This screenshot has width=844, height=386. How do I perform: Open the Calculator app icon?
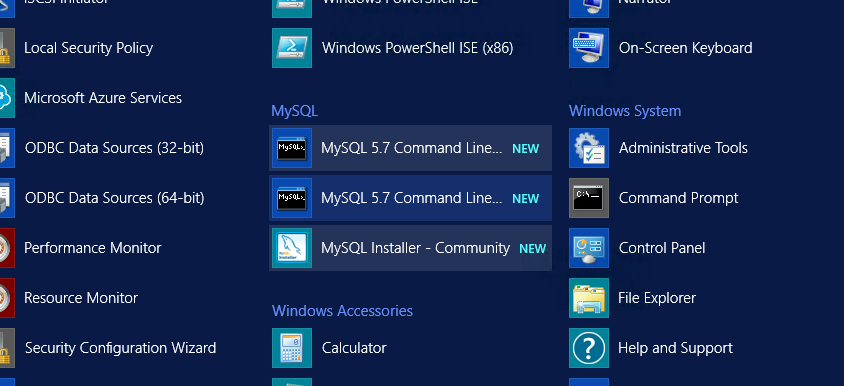292,348
